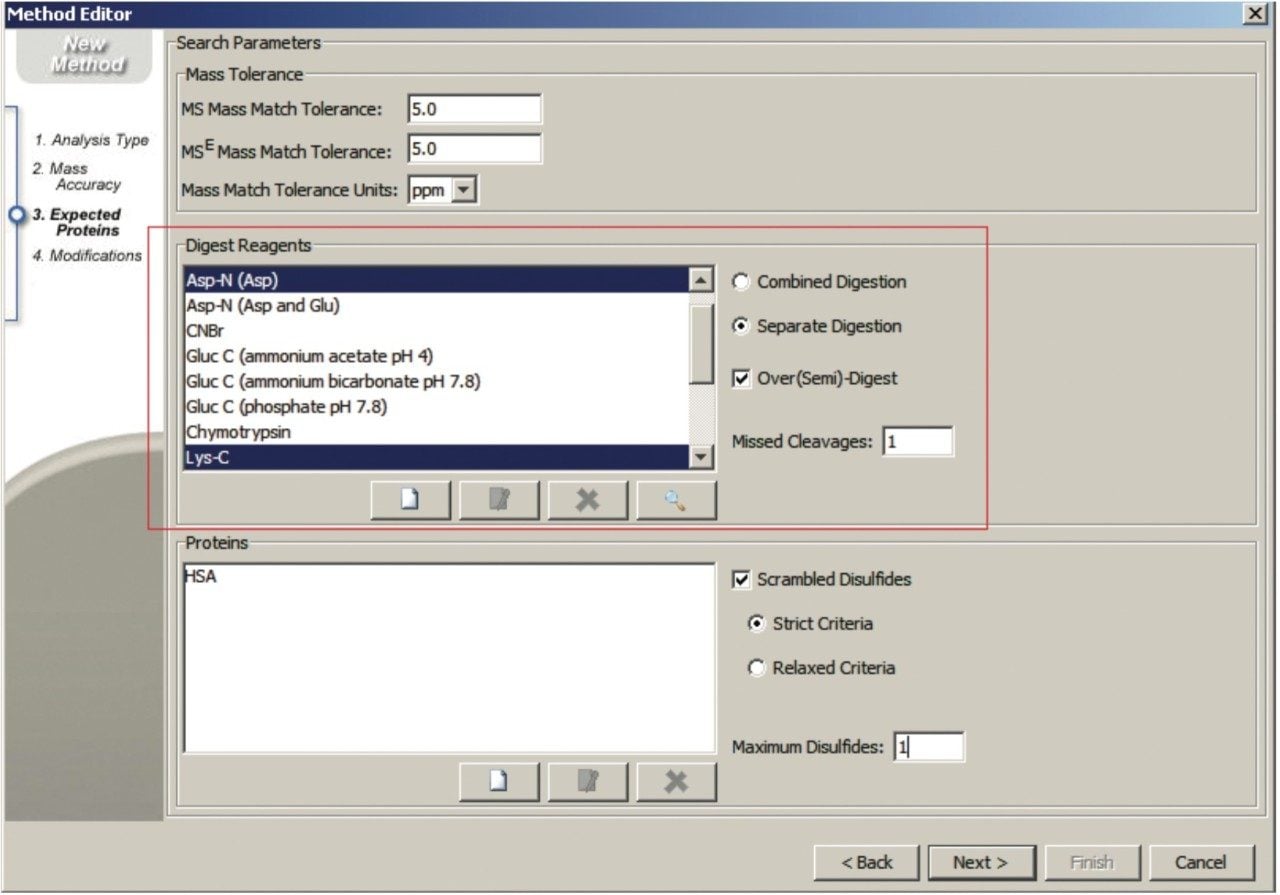The height and width of the screenshot is (895, 1280).
Task: Toggle the Scrambled Disulfides checkbox
Action: point(741,580)
